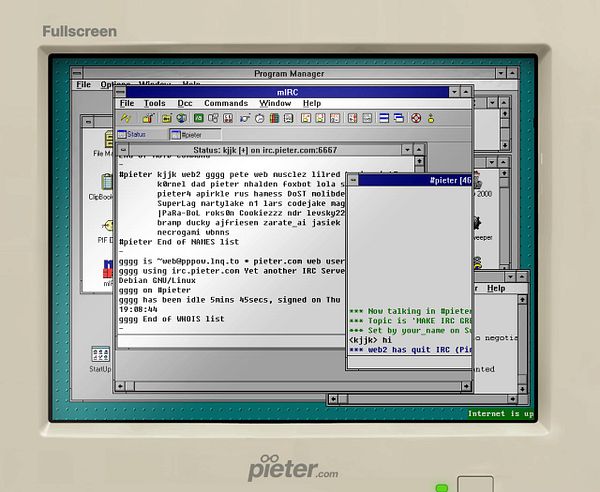Open the Dcc menu
The height and width of the screenshot is (492, 600).
tap(185, 103)
